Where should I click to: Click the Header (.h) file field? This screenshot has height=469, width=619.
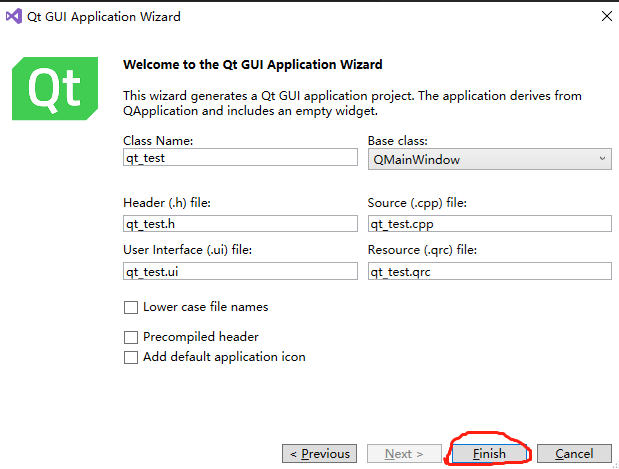click(240, 223)
